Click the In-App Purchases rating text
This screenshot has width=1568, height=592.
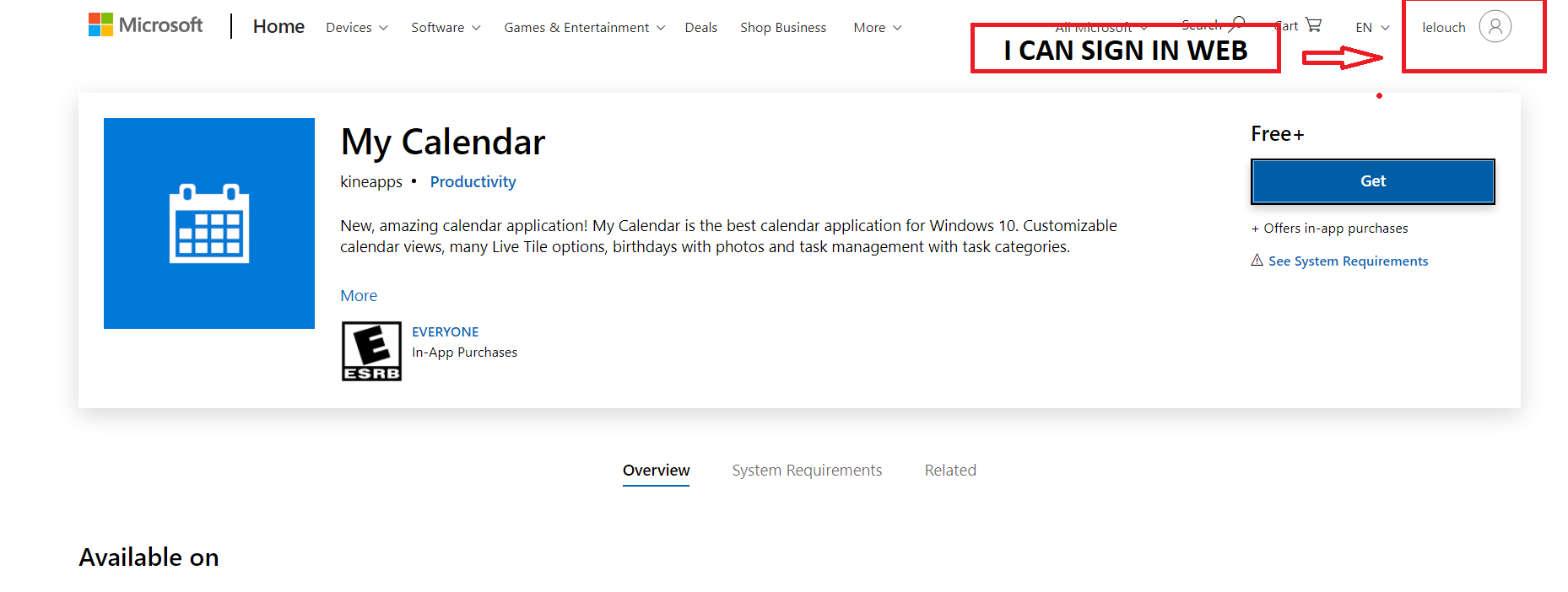tap(464, 353)
